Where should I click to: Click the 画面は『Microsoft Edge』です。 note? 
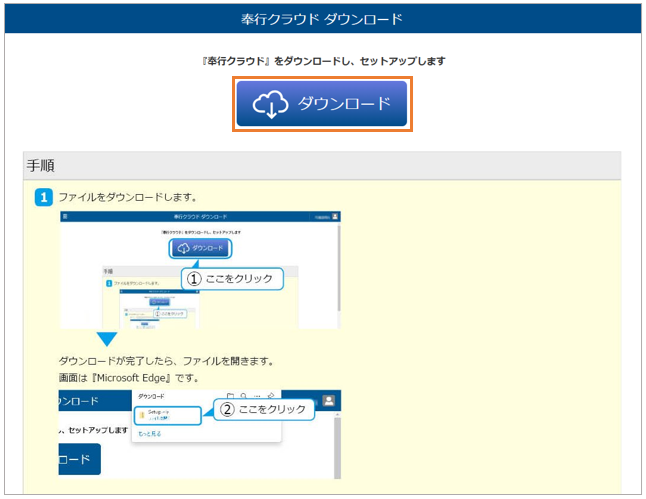(129, 378)
